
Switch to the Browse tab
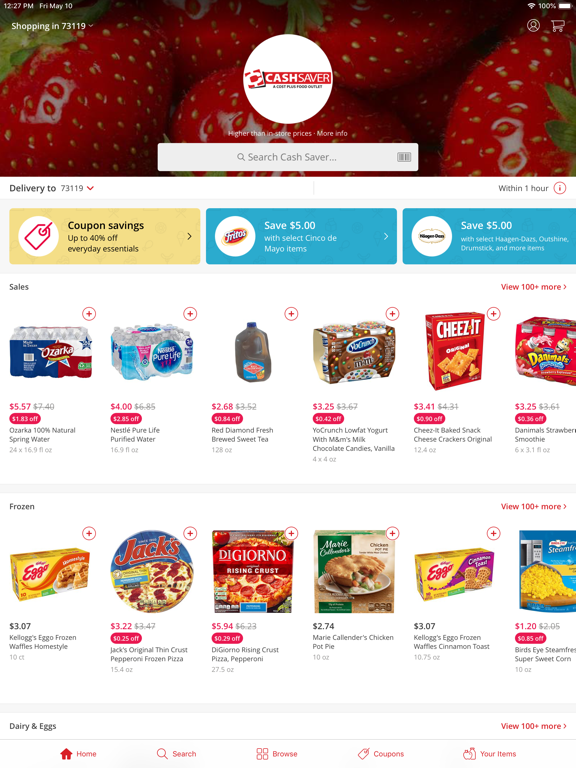pyautogui.click(x=277, y=753)
